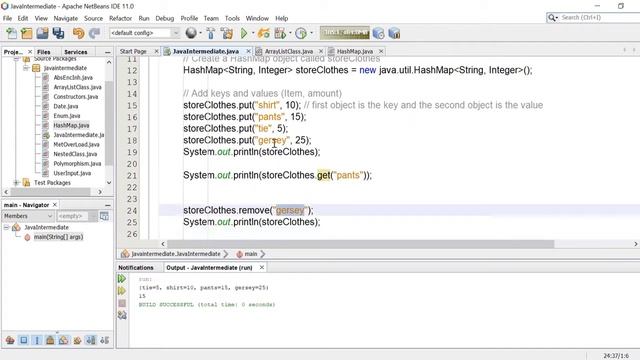Viewport: 640px width, 360px height.
Task: Open the Refactor menu
Action: [x=120, y=18]
